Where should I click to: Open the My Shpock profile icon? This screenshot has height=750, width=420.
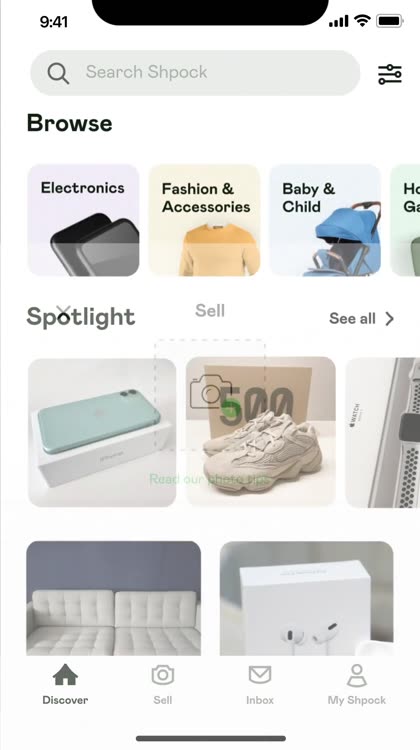[x=357, y=675]
